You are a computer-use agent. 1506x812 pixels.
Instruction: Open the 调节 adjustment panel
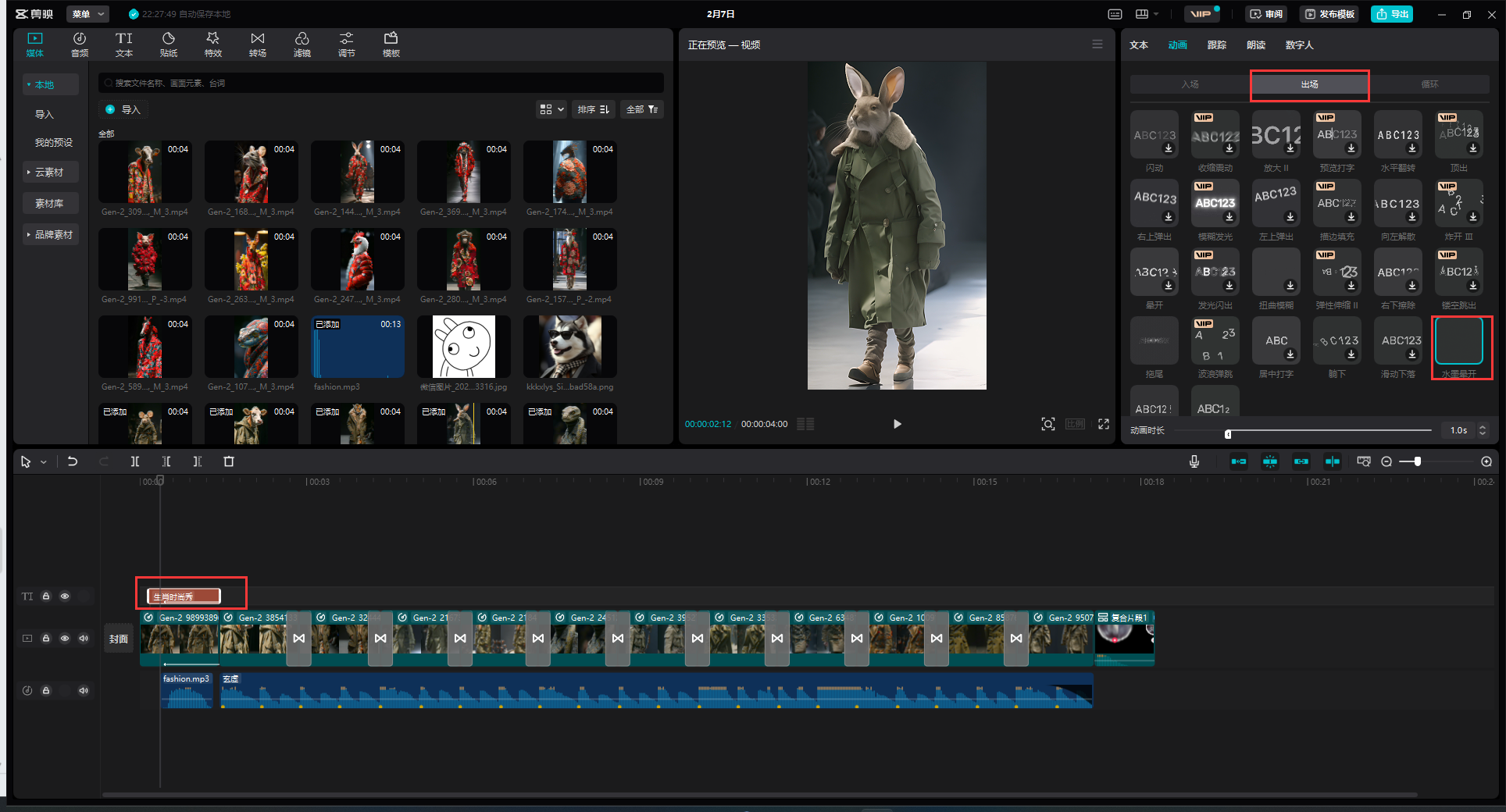(347, 45)
